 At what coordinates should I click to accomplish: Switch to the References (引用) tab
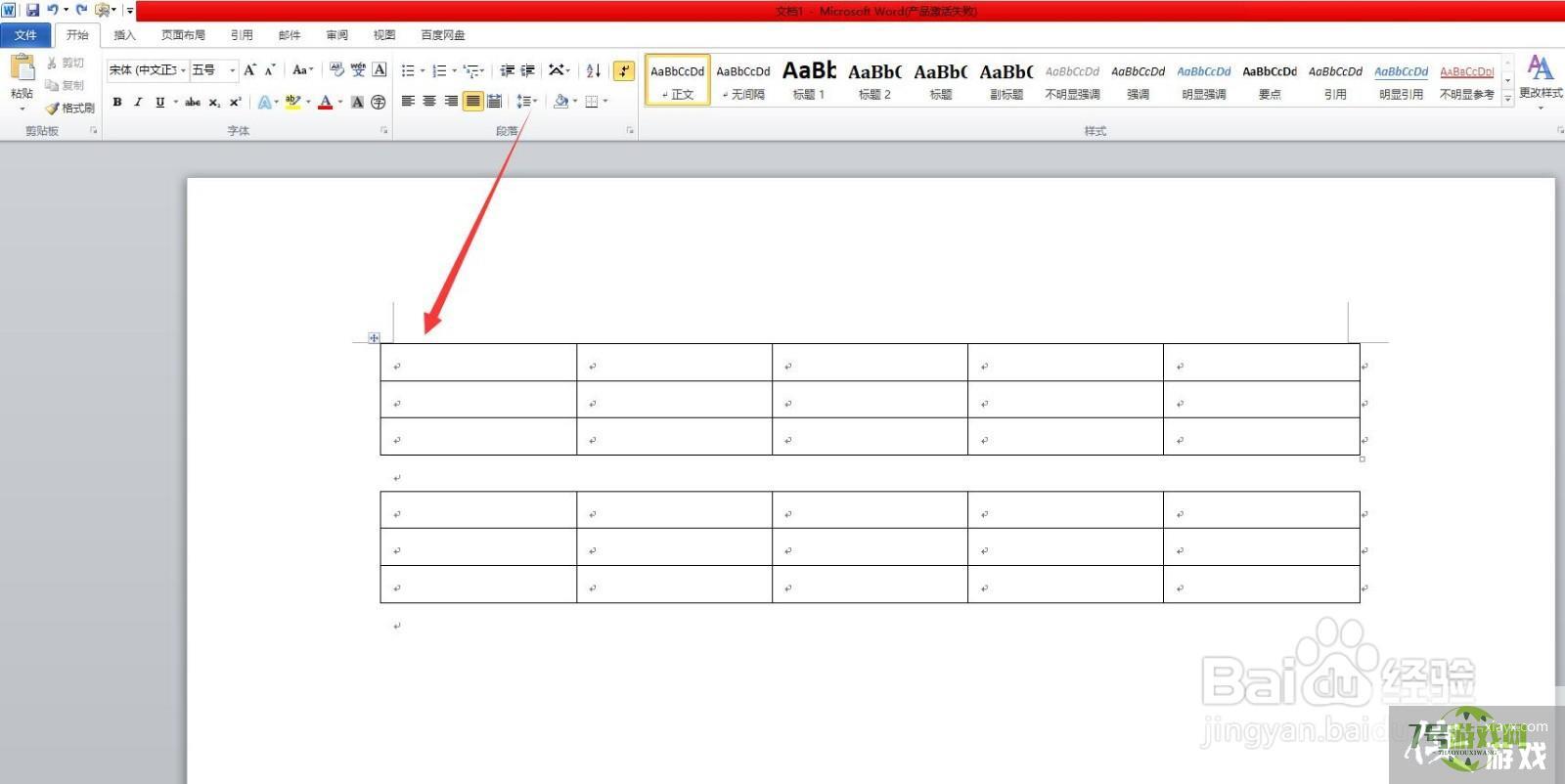[x=242, y=35]
